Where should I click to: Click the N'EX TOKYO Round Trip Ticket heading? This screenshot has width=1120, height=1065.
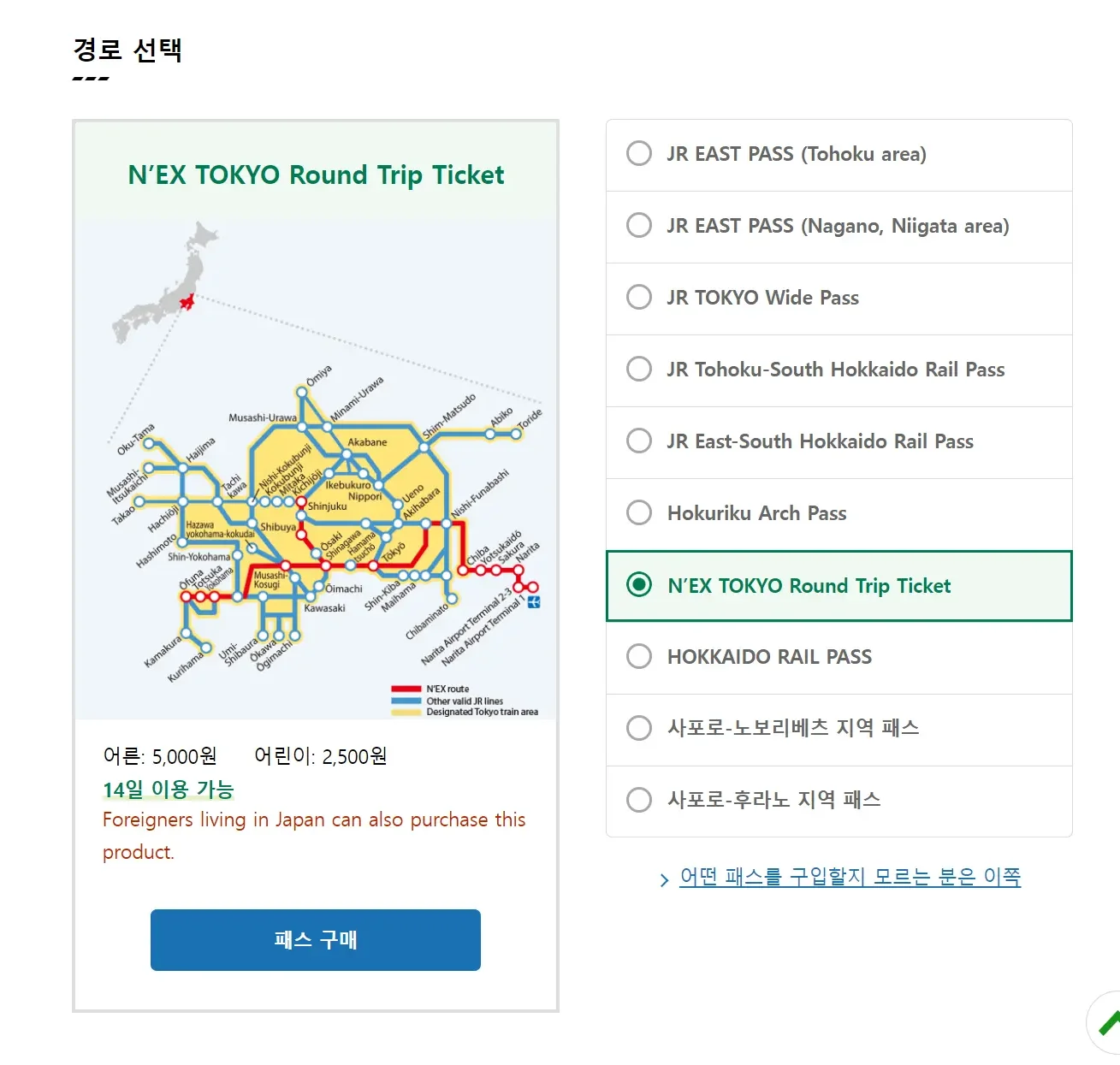316,175
